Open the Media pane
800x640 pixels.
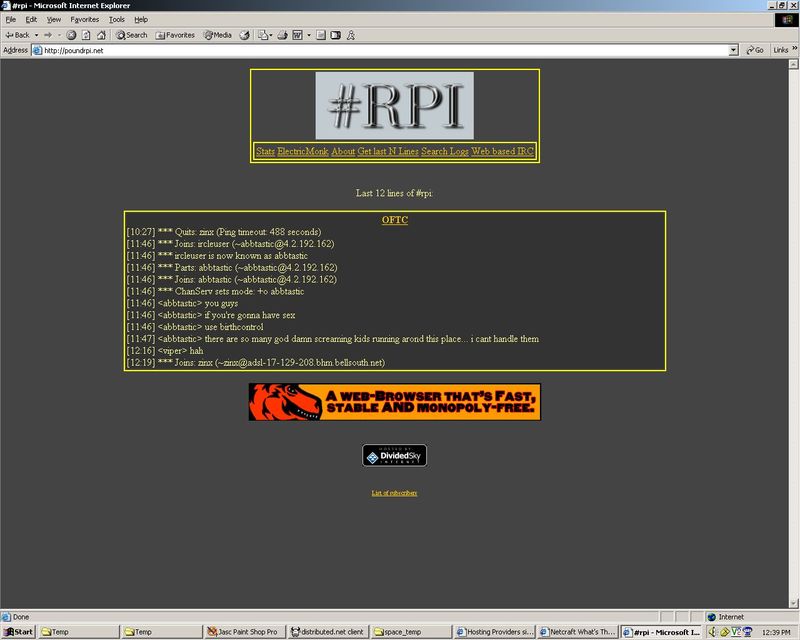coord(218,35)
